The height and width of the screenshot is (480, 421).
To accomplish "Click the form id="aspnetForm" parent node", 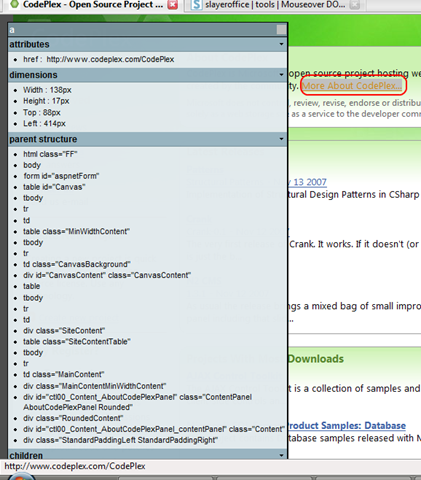I will (x=61, y=176).
